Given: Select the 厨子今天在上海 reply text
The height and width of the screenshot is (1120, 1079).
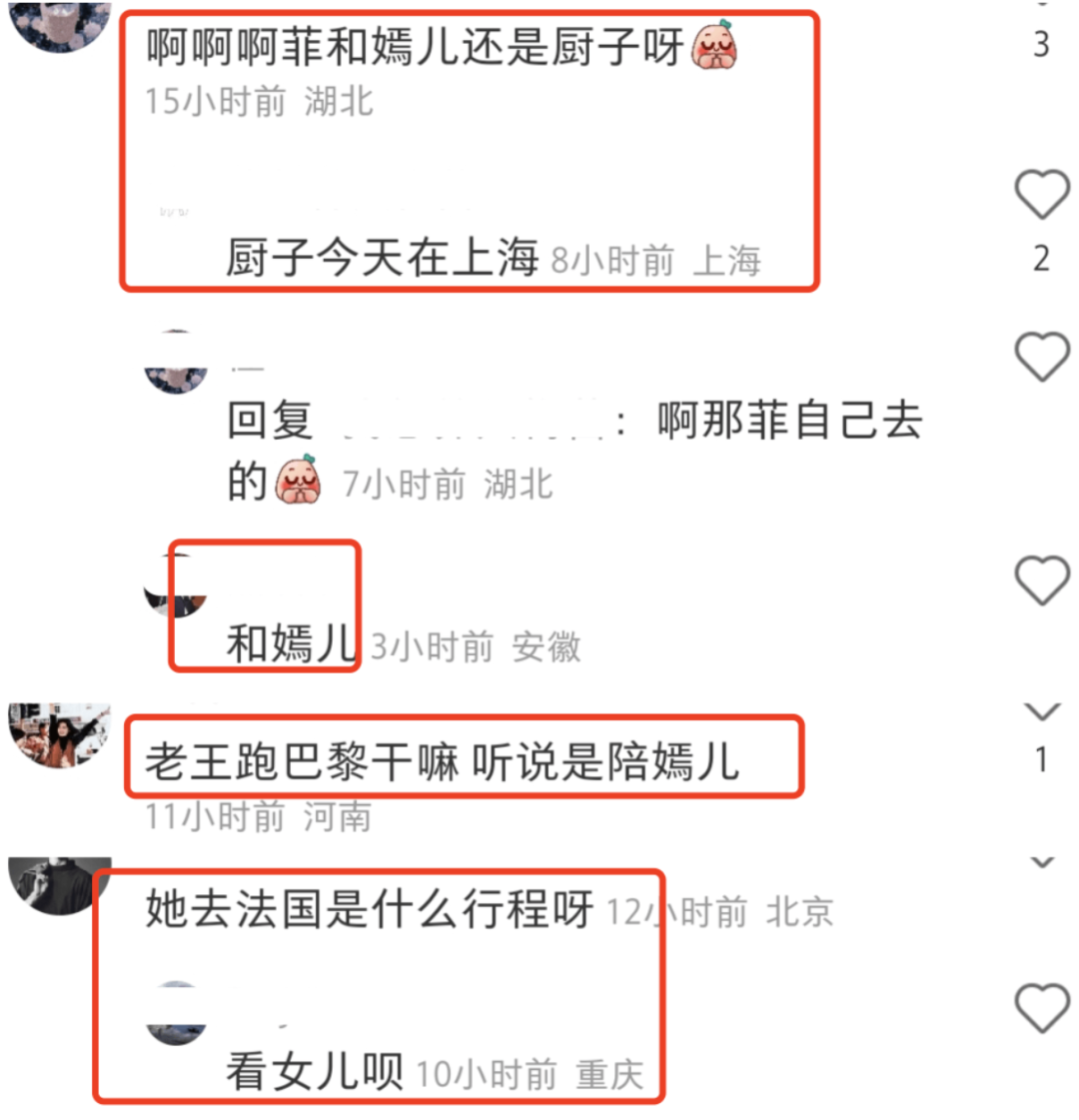Looking at the screenshot, I should (382, 258).
